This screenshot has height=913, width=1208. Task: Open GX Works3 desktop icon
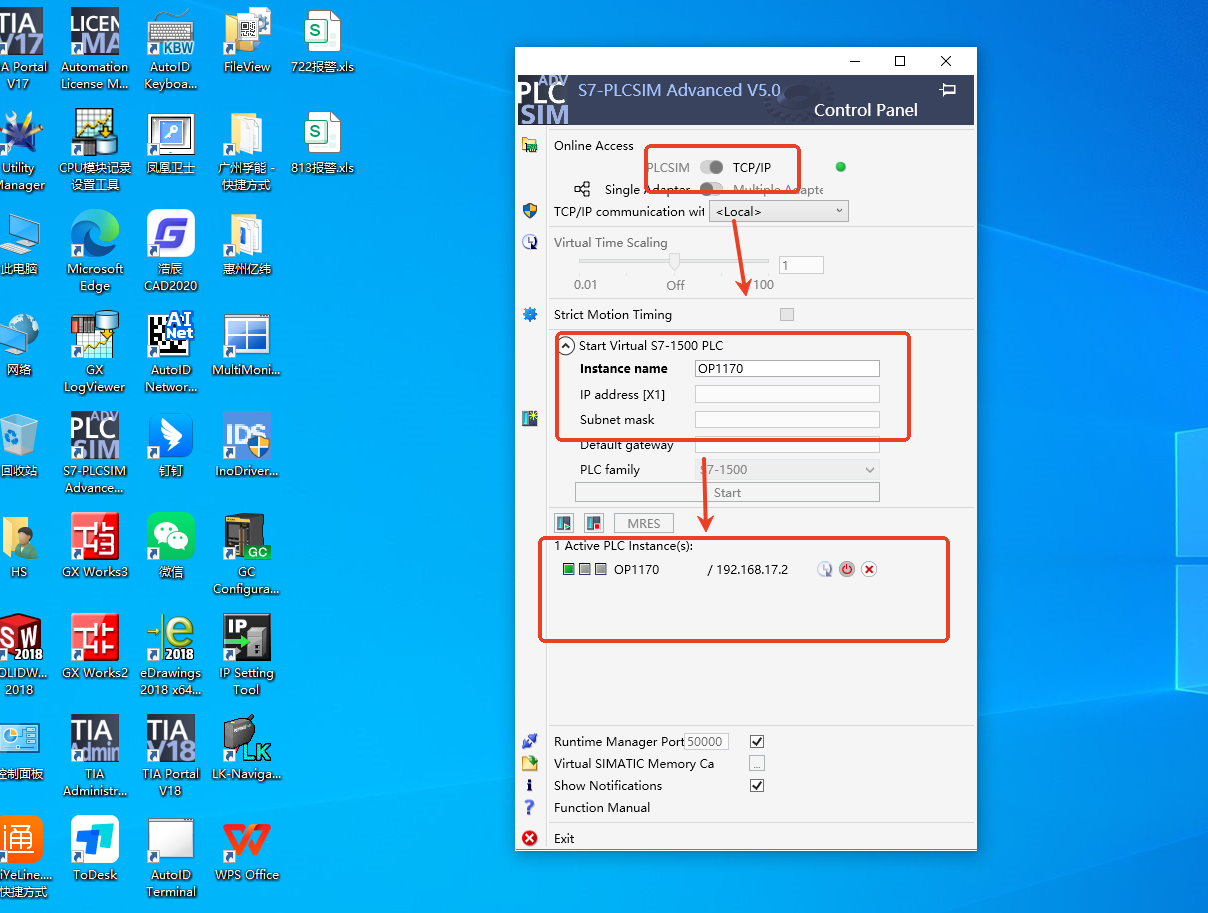click(95, 545)
